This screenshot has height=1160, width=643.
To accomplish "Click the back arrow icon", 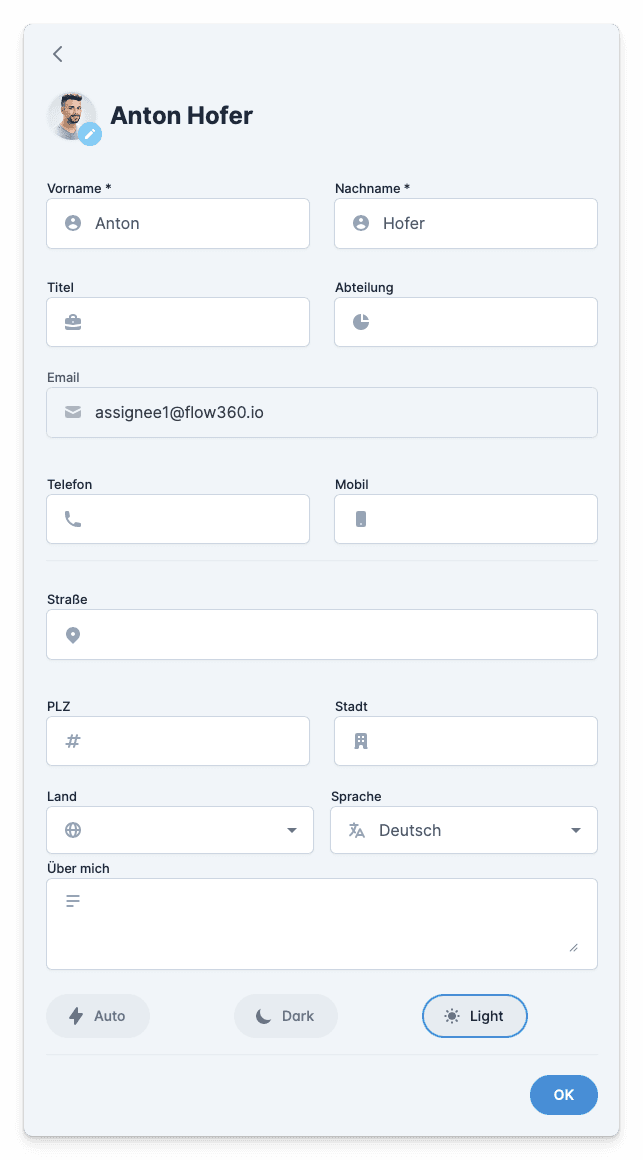I will pyautogui.click(x=58, y=54).
